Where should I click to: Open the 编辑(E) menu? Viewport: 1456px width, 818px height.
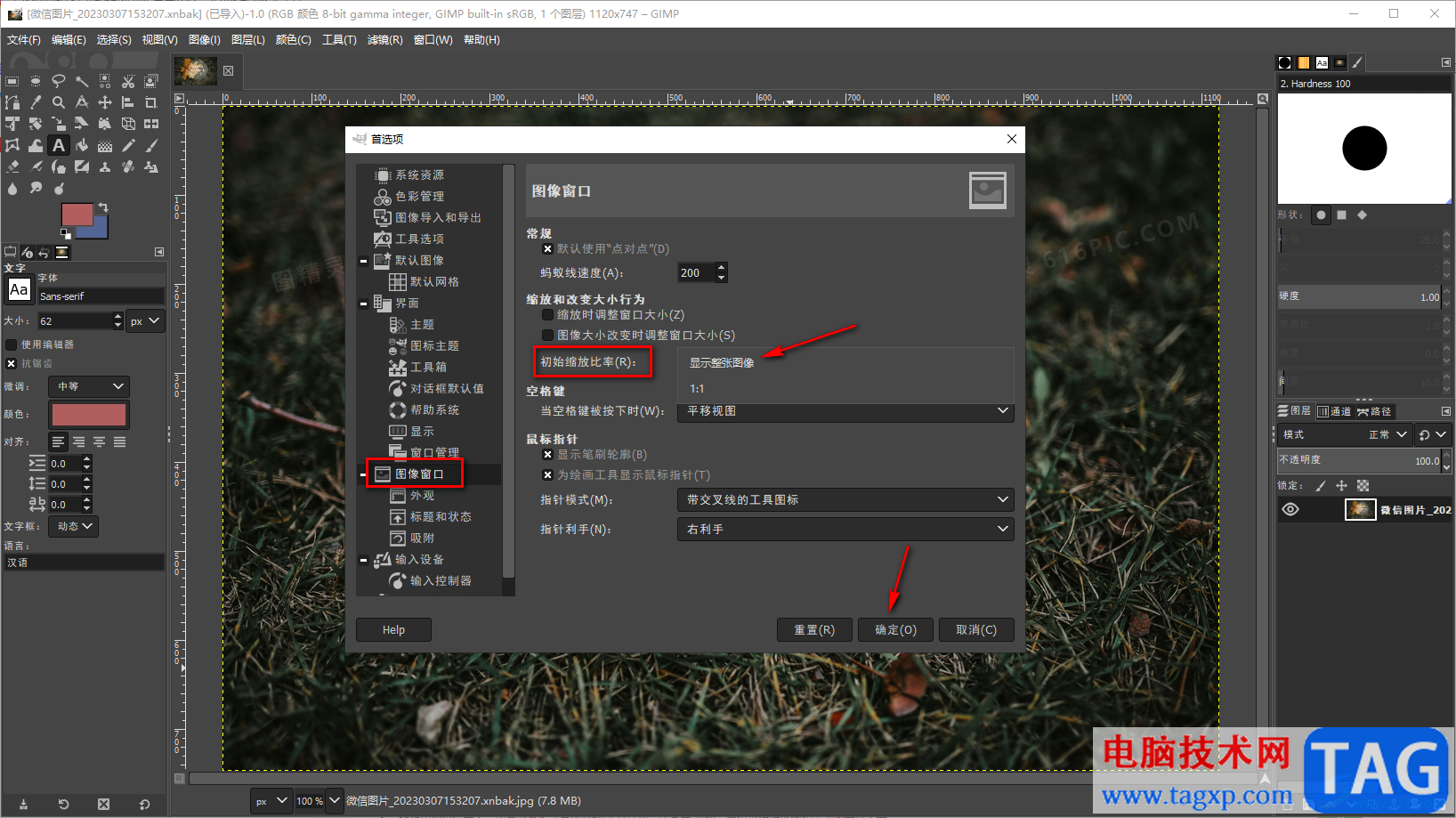point(69,40)
